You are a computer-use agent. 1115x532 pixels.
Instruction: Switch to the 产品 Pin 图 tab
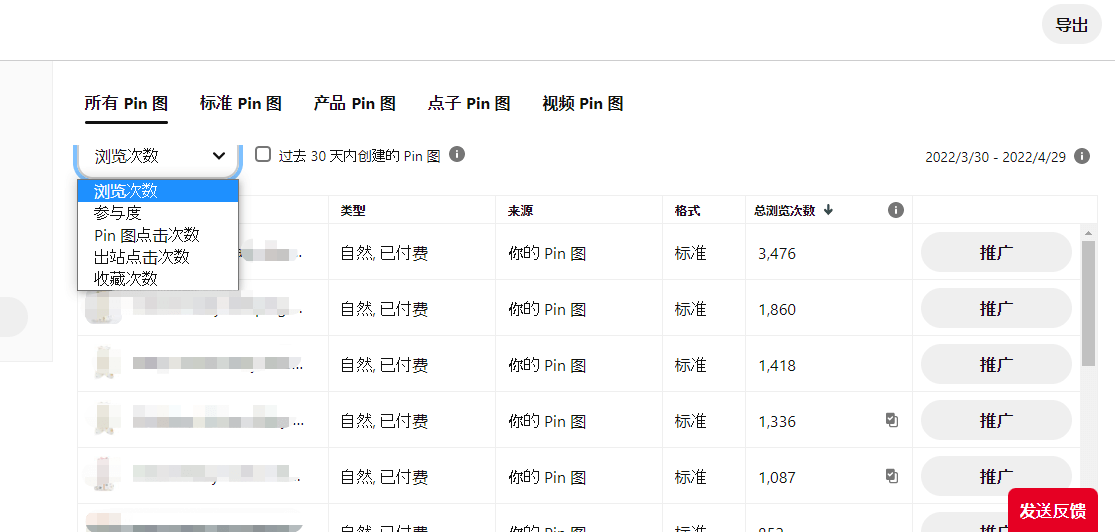(355, 104)
